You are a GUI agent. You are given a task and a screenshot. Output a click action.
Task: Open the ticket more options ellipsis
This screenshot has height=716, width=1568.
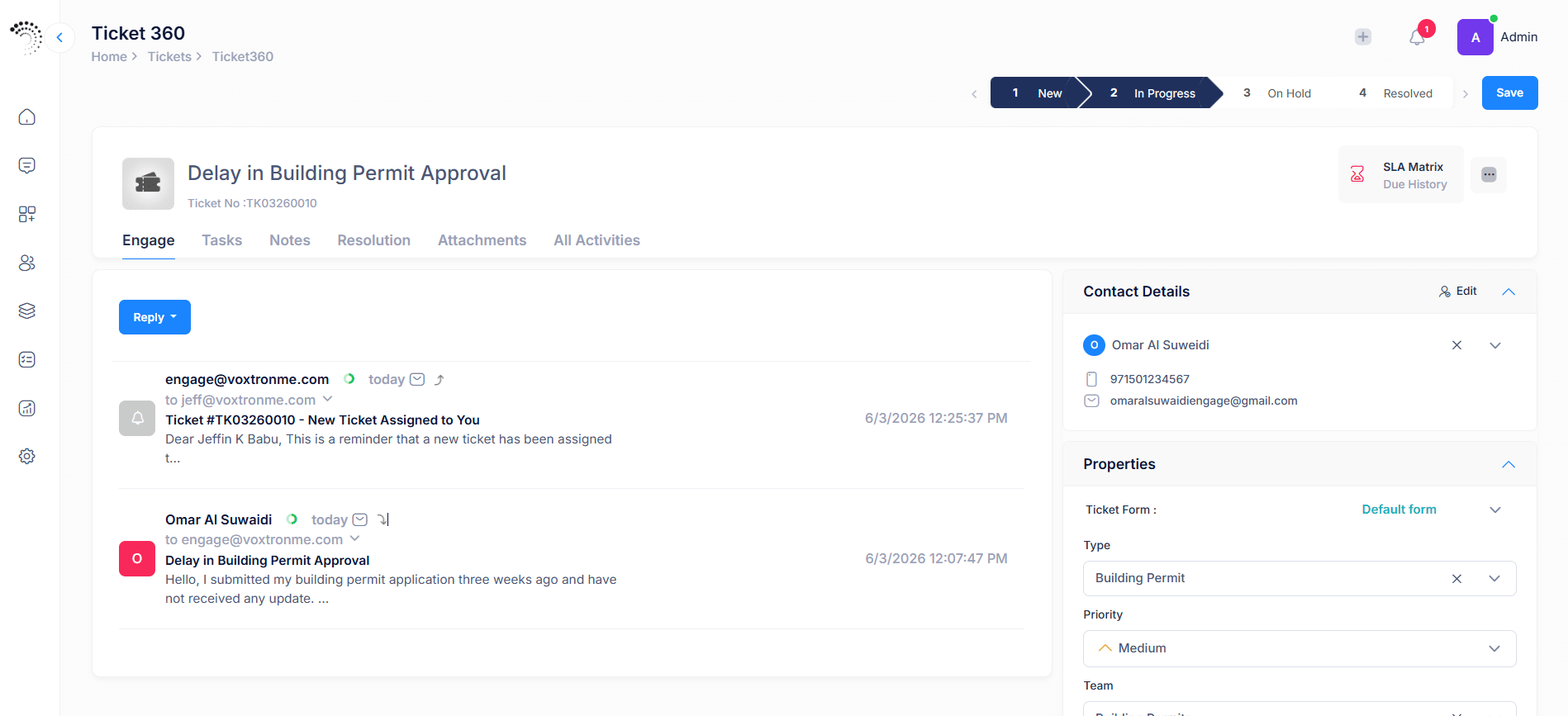coord(1489,174)
